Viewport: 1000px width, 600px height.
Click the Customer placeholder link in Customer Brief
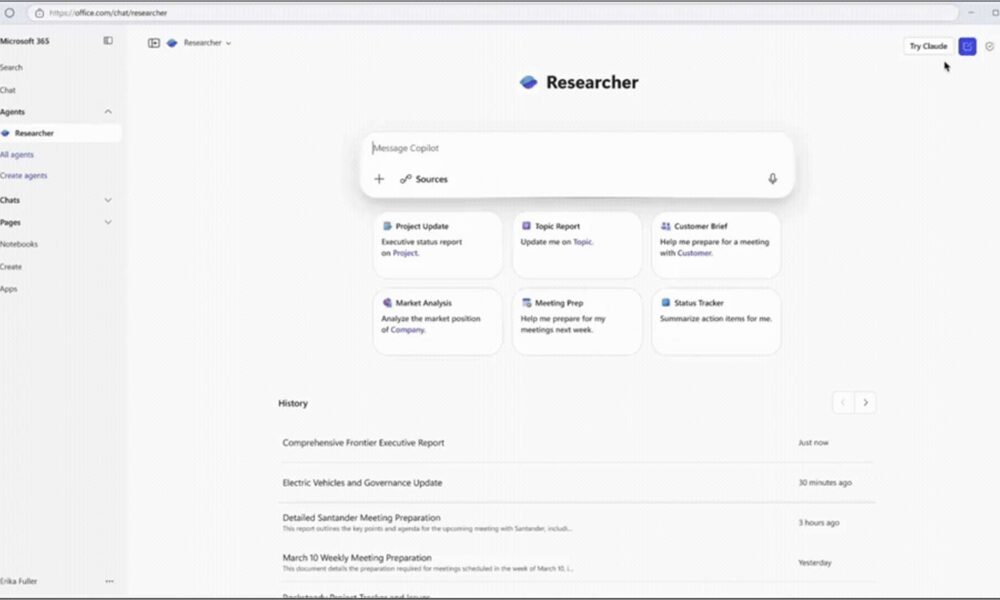pyautogui.click(x=694, y=253)
